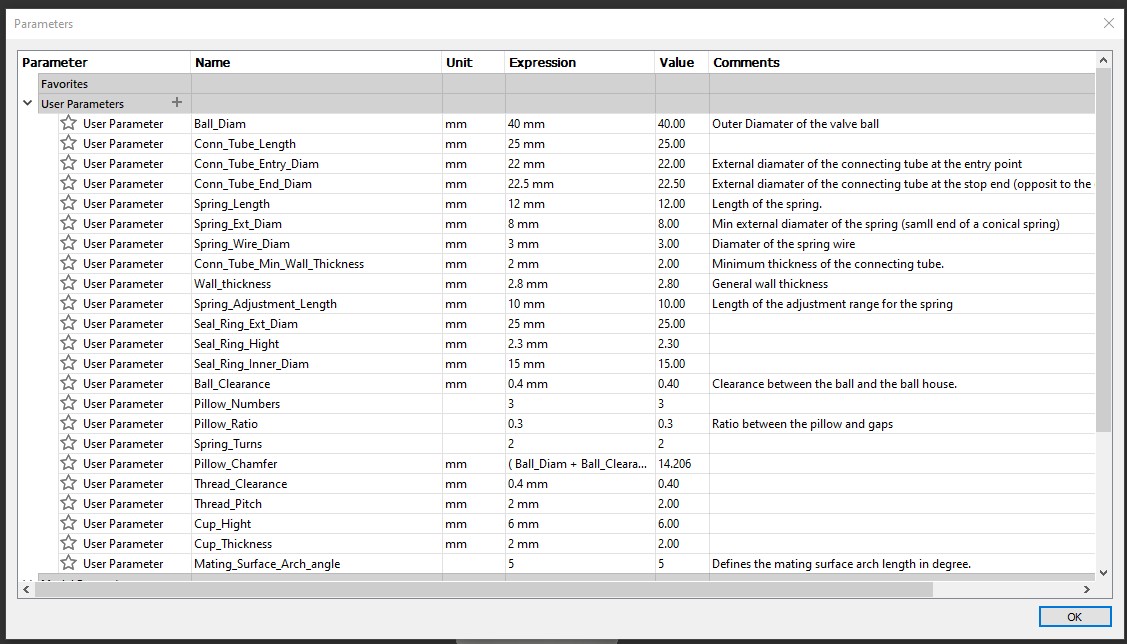Click the Thread_Clearance star icon

tap(68, 483)
